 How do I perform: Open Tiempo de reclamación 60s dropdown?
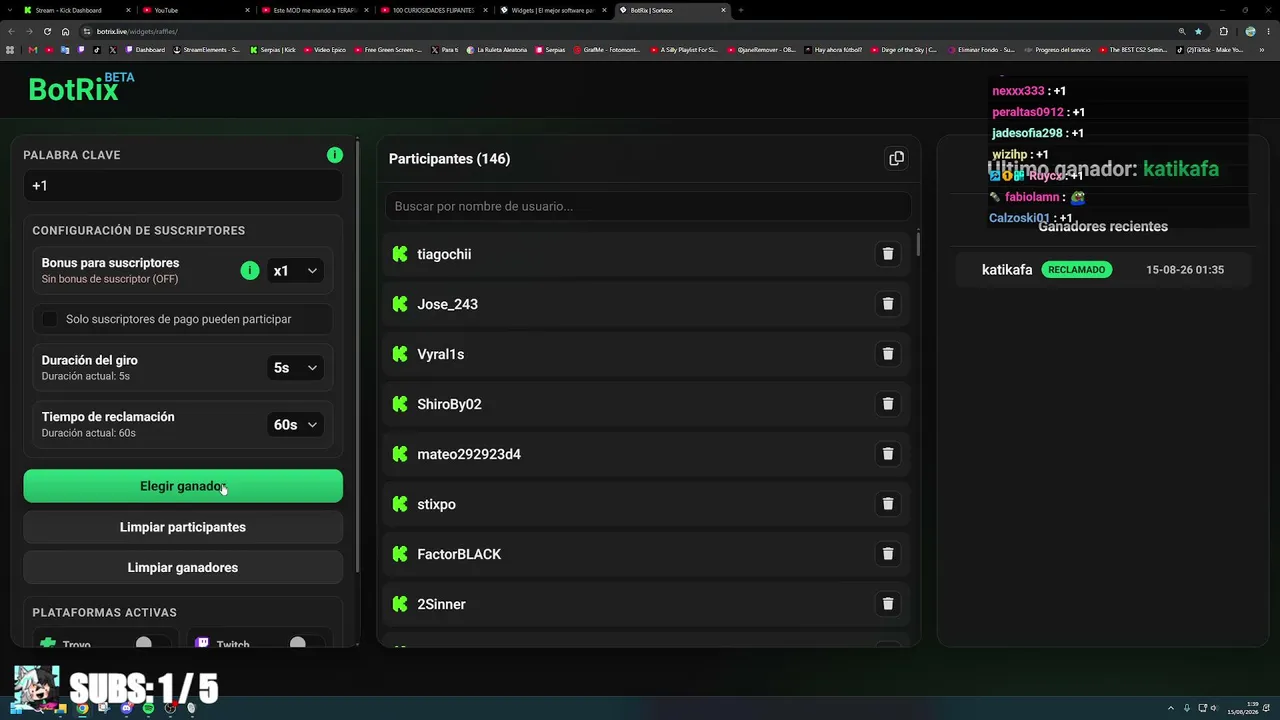point(295,425)
